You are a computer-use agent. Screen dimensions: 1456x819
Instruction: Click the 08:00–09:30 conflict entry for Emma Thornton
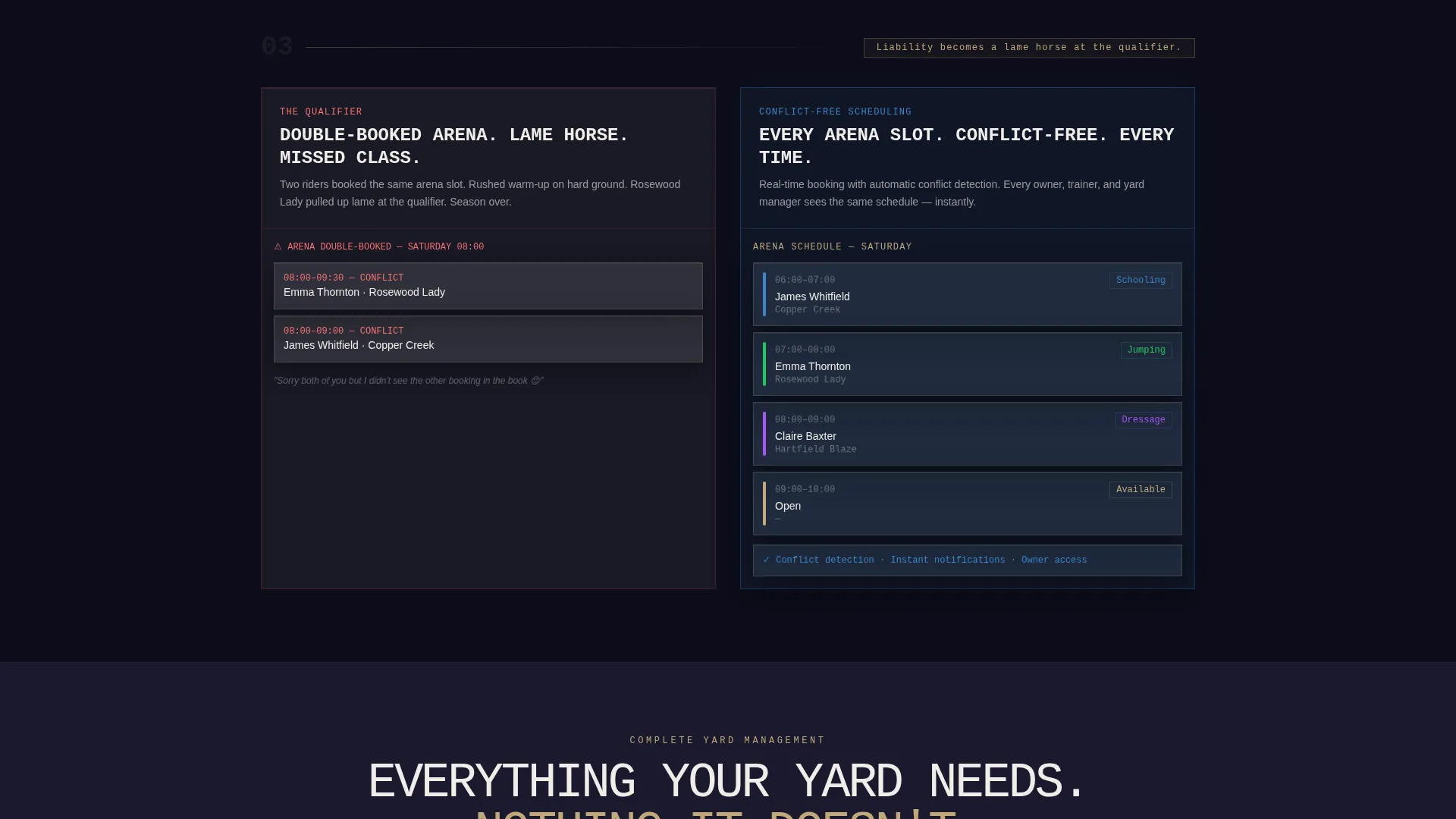coord(488,286)
